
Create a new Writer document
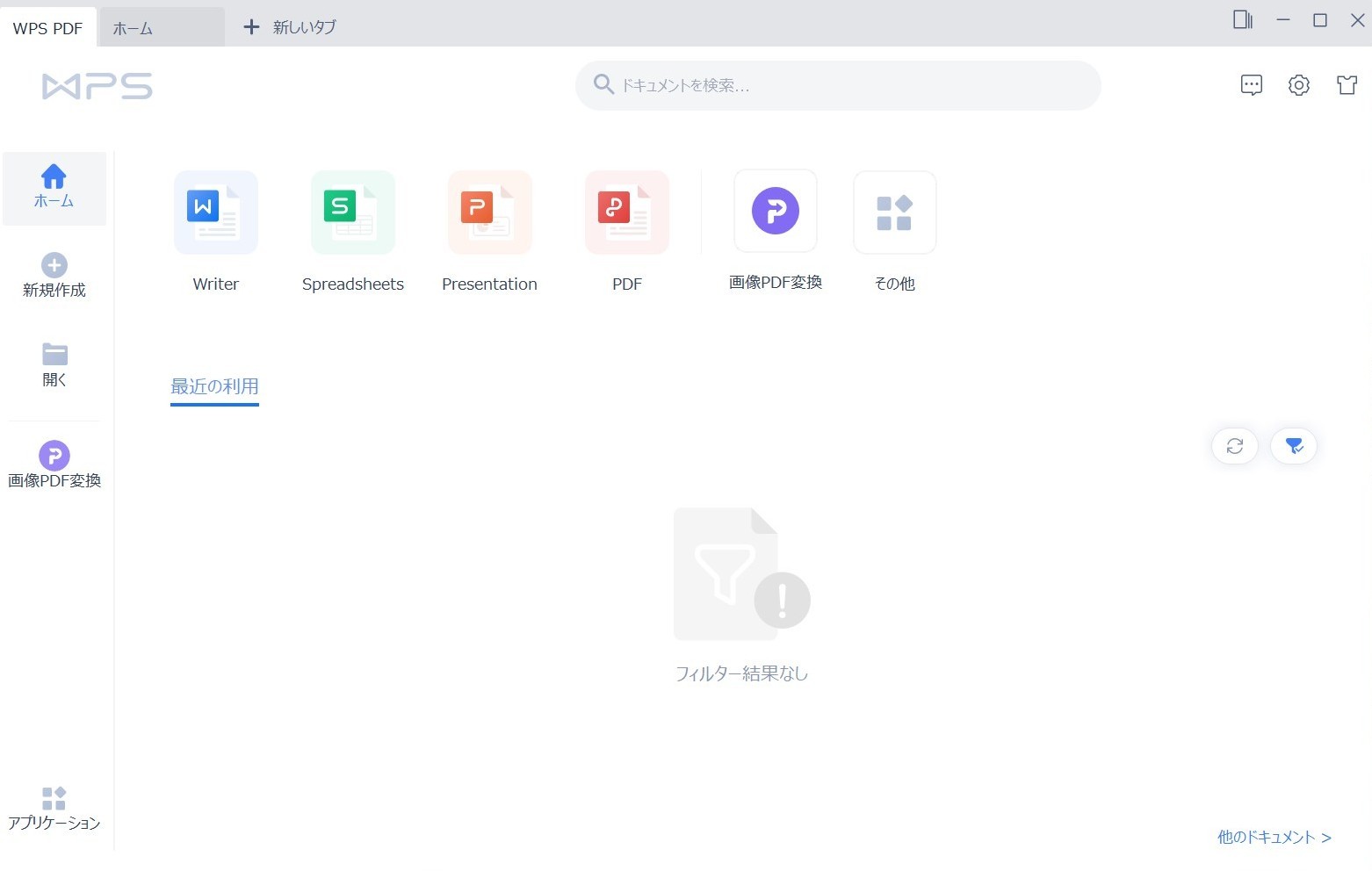215,230
